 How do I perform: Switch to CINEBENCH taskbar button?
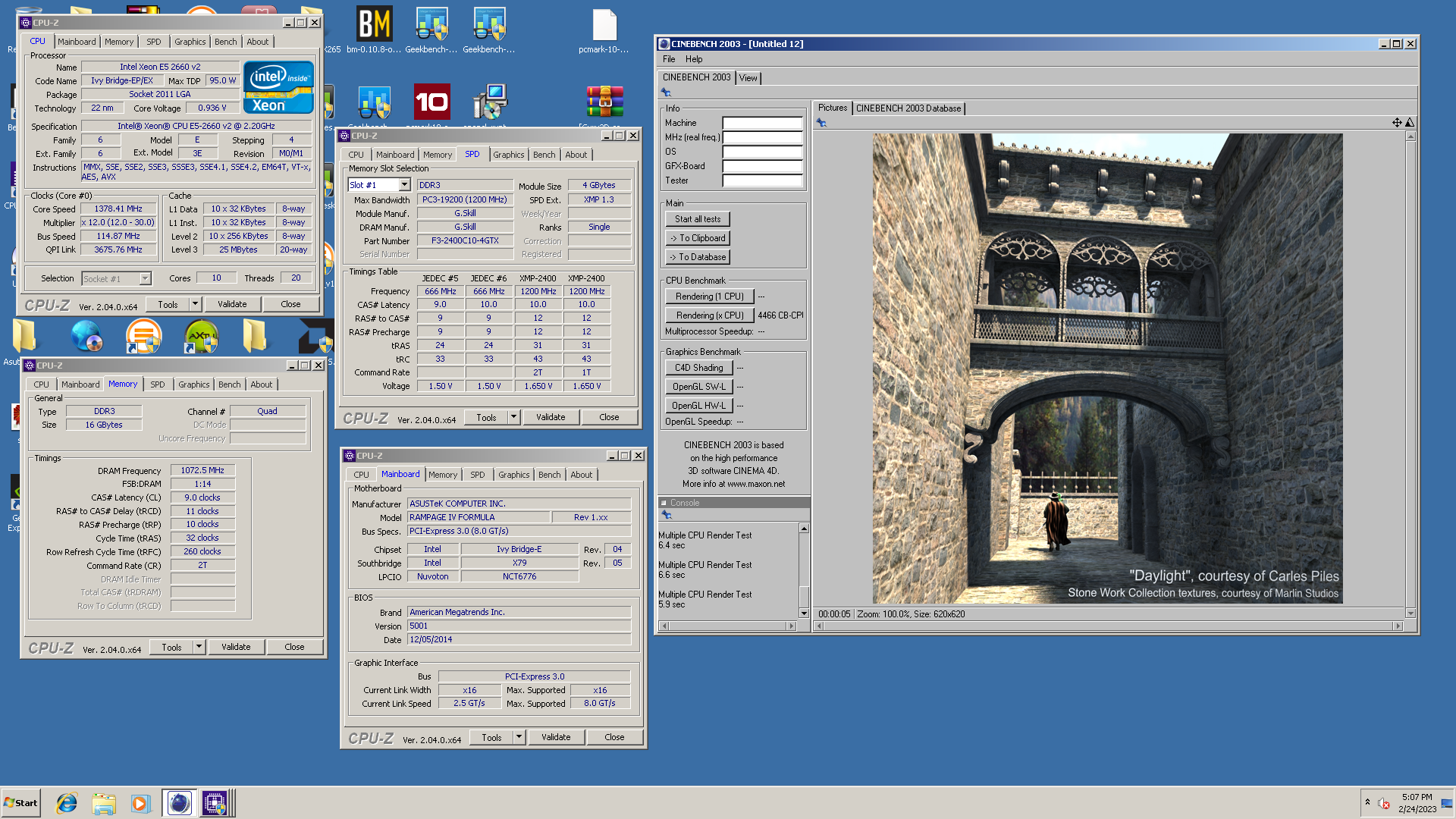(x=179, y=802)
